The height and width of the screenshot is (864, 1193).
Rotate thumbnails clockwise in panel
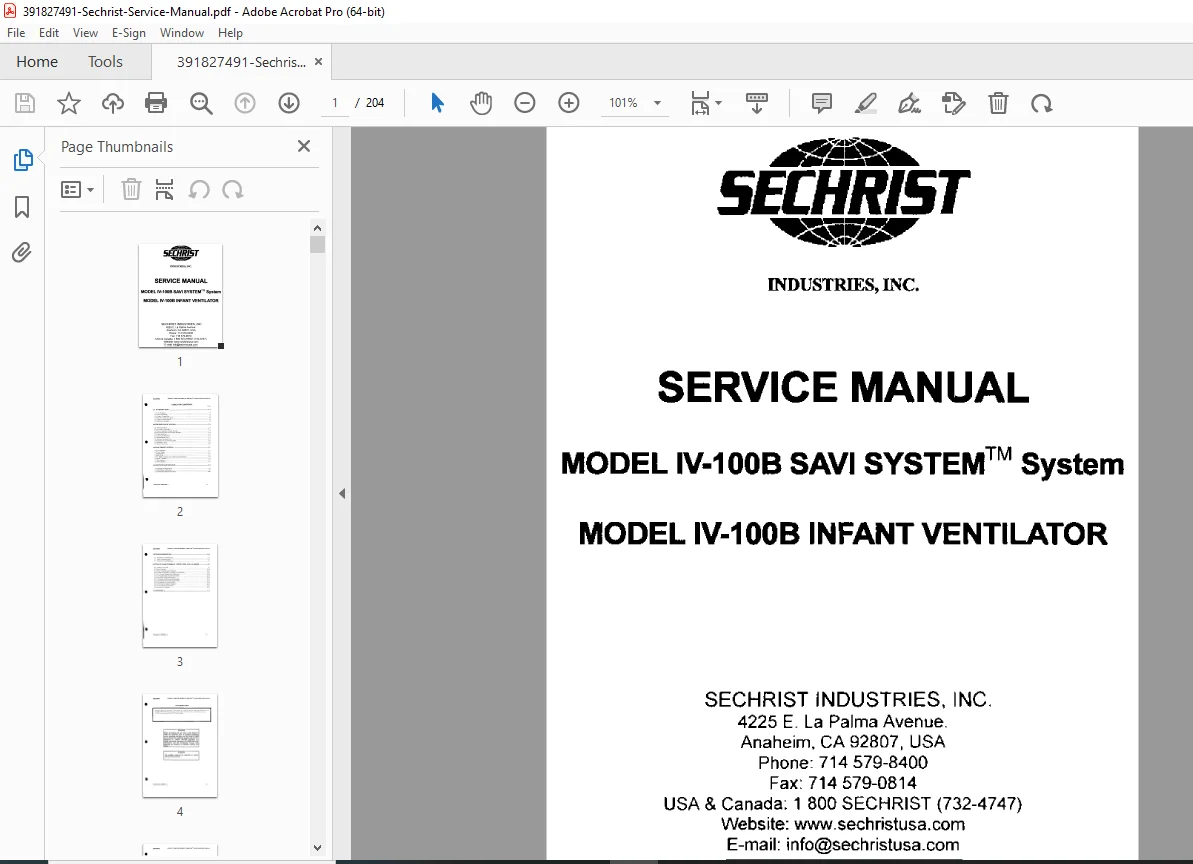pyautogui.click(x=233, y=189)
